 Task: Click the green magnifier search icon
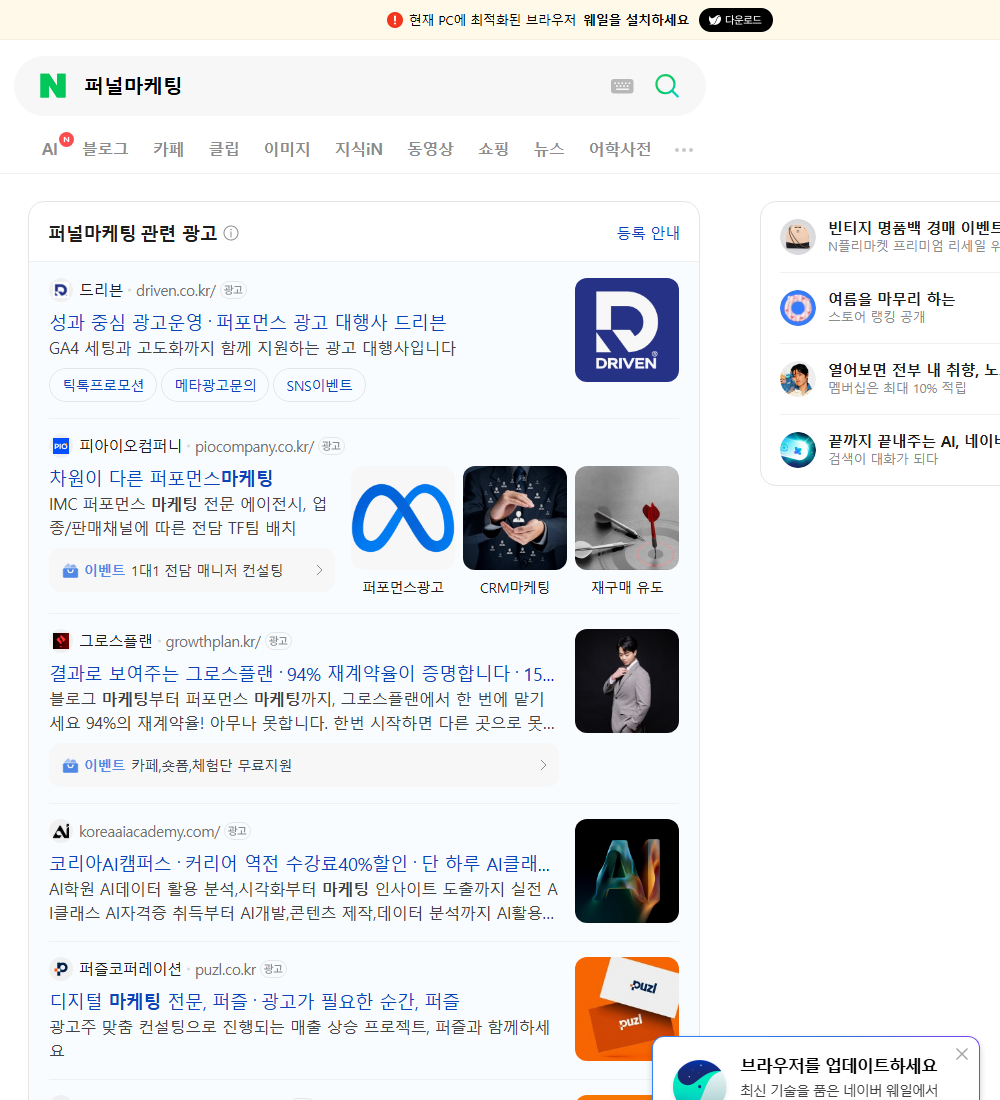pos(667,86)
